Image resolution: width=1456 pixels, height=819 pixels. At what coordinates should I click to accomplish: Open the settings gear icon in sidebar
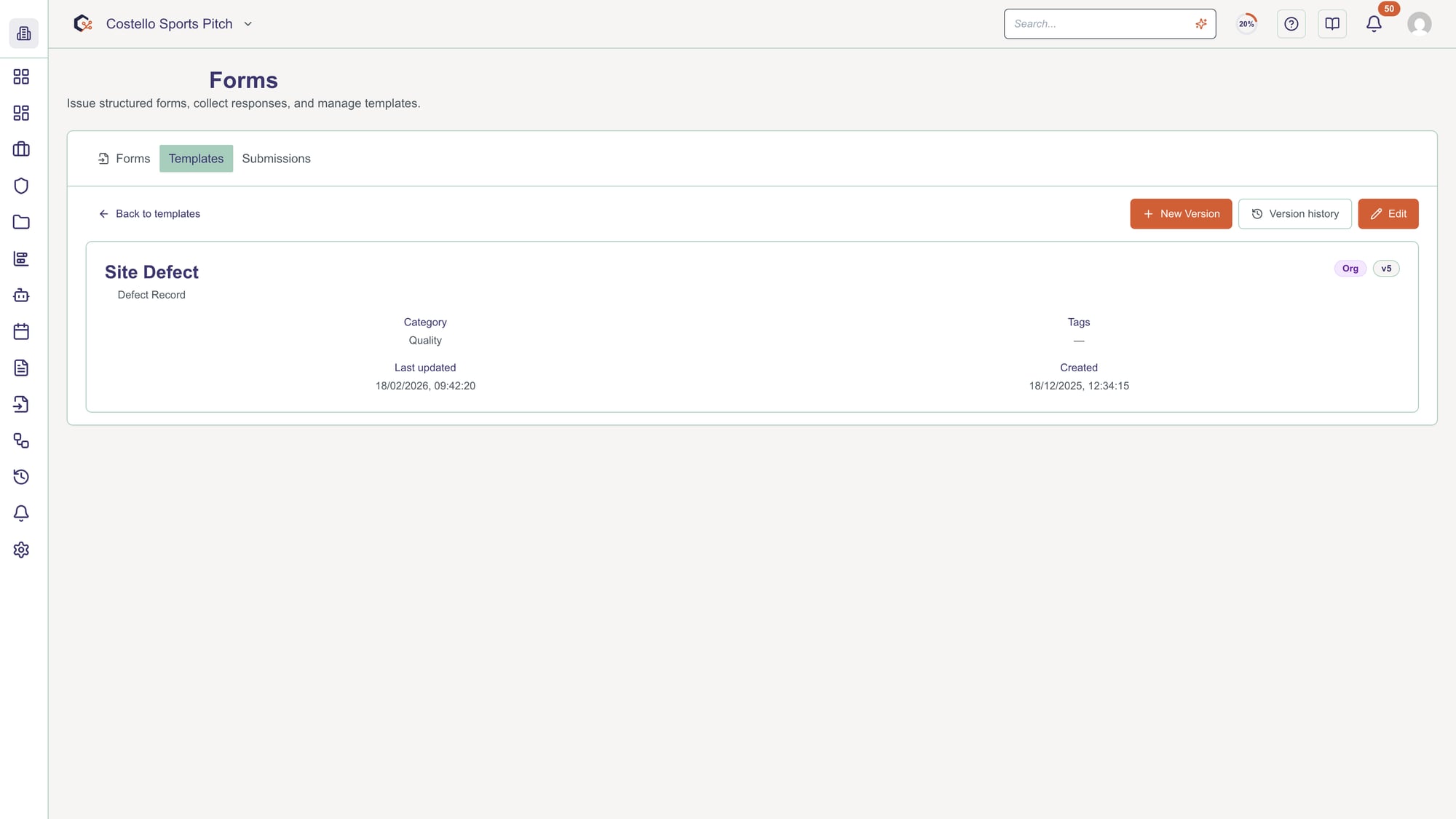pyautogui.click(x=21, y=550)
